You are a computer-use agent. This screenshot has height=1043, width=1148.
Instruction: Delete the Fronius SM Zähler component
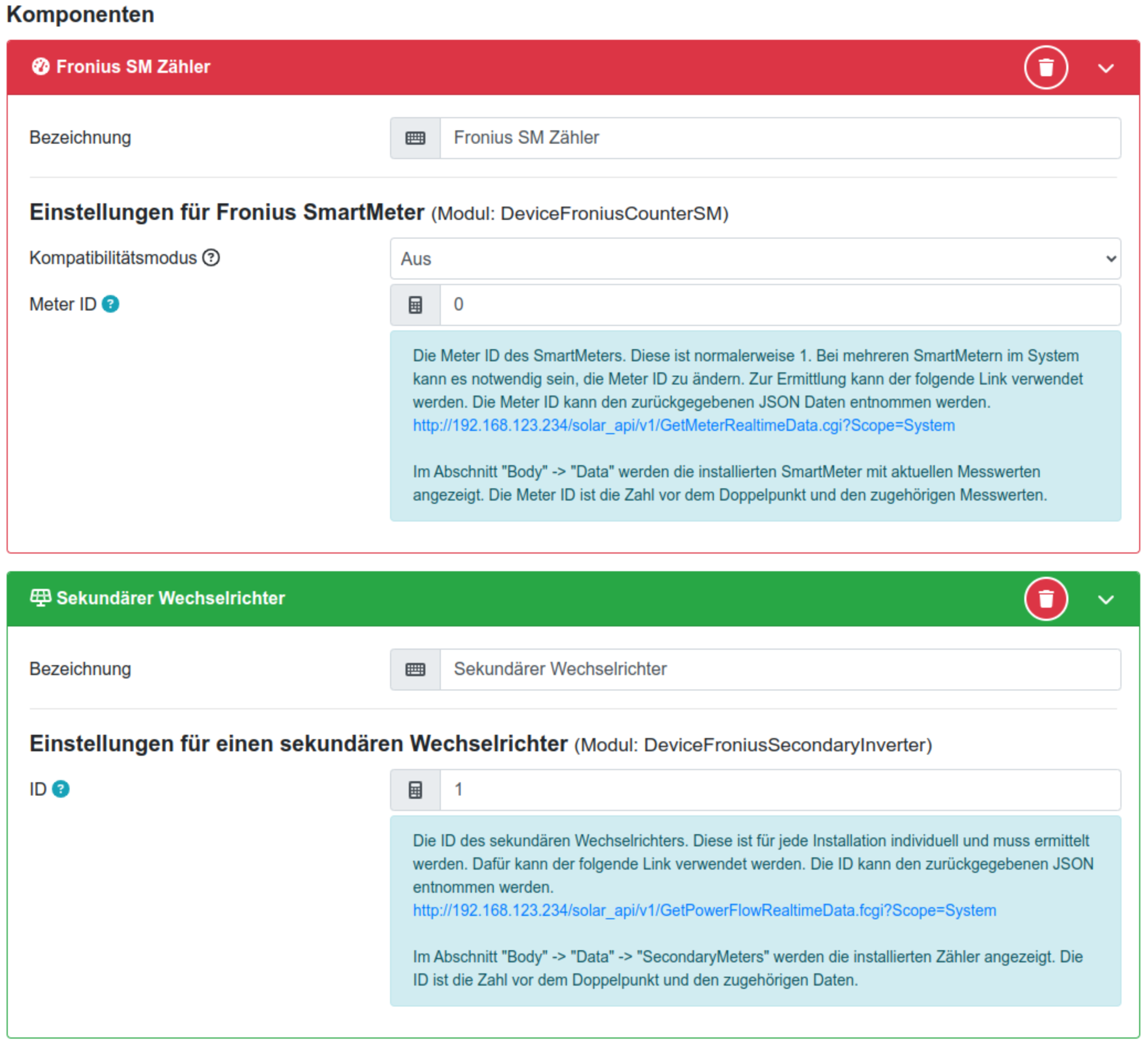pyautogui.click(x=1045, y=68)
